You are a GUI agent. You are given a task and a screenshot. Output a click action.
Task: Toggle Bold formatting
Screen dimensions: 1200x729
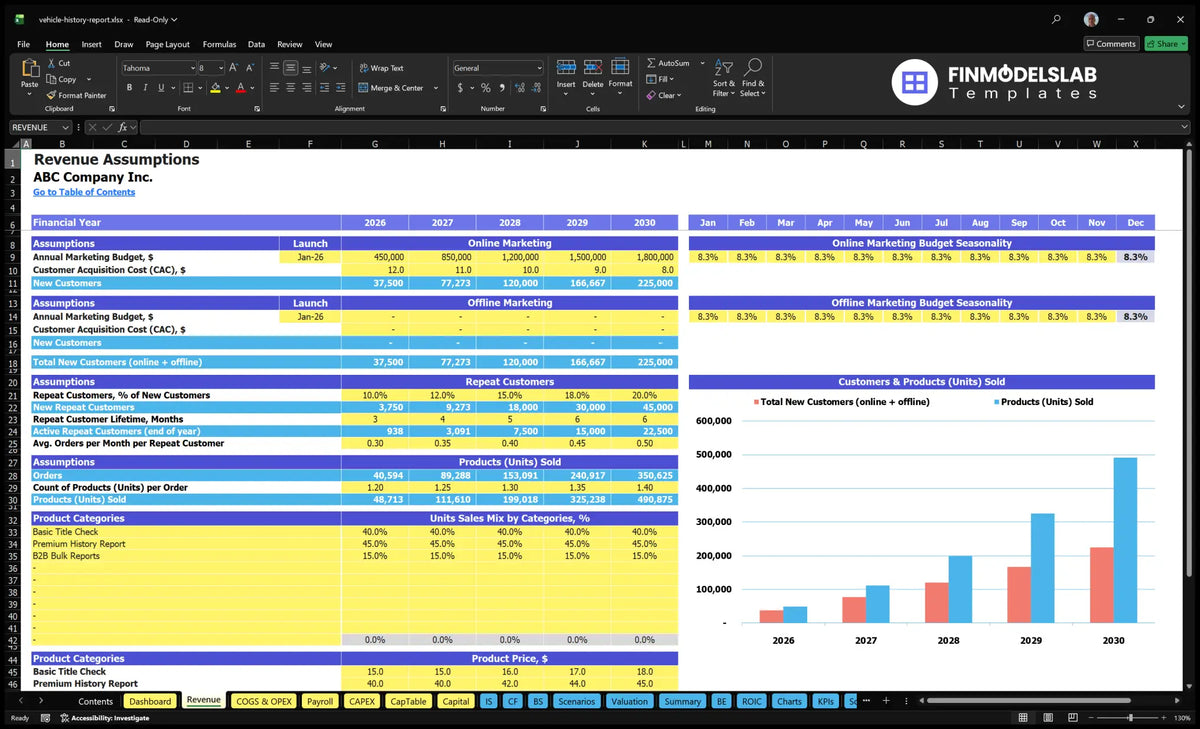click(130, 88)
